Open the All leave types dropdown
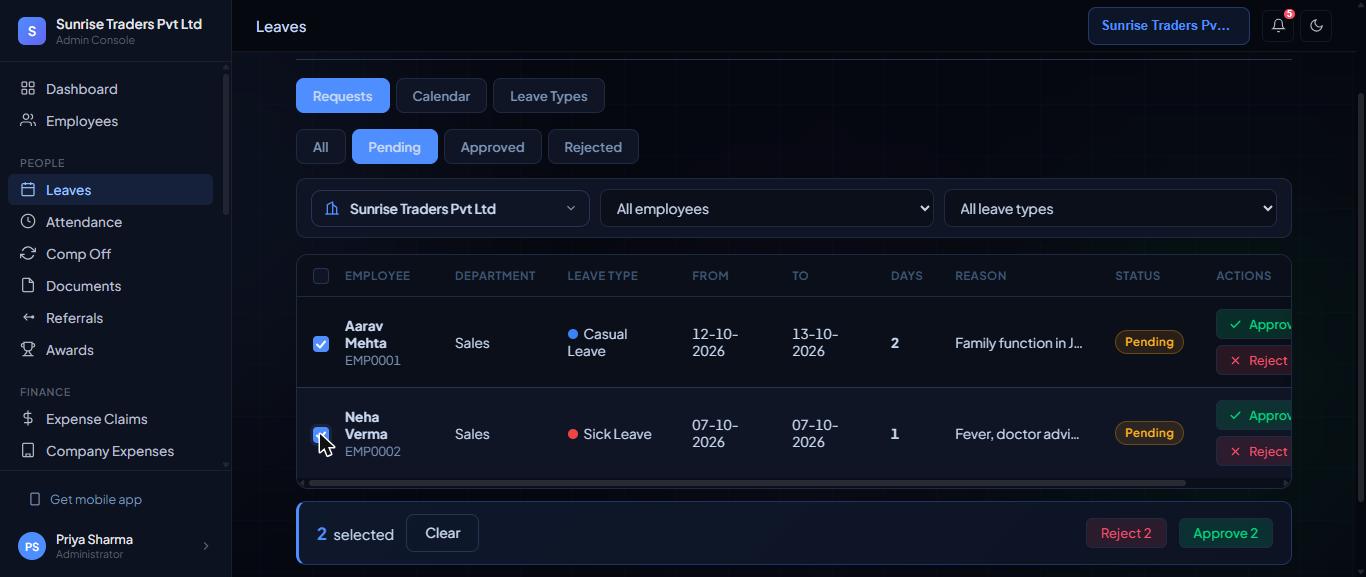1366x577 pixels. click(1110, 209)
